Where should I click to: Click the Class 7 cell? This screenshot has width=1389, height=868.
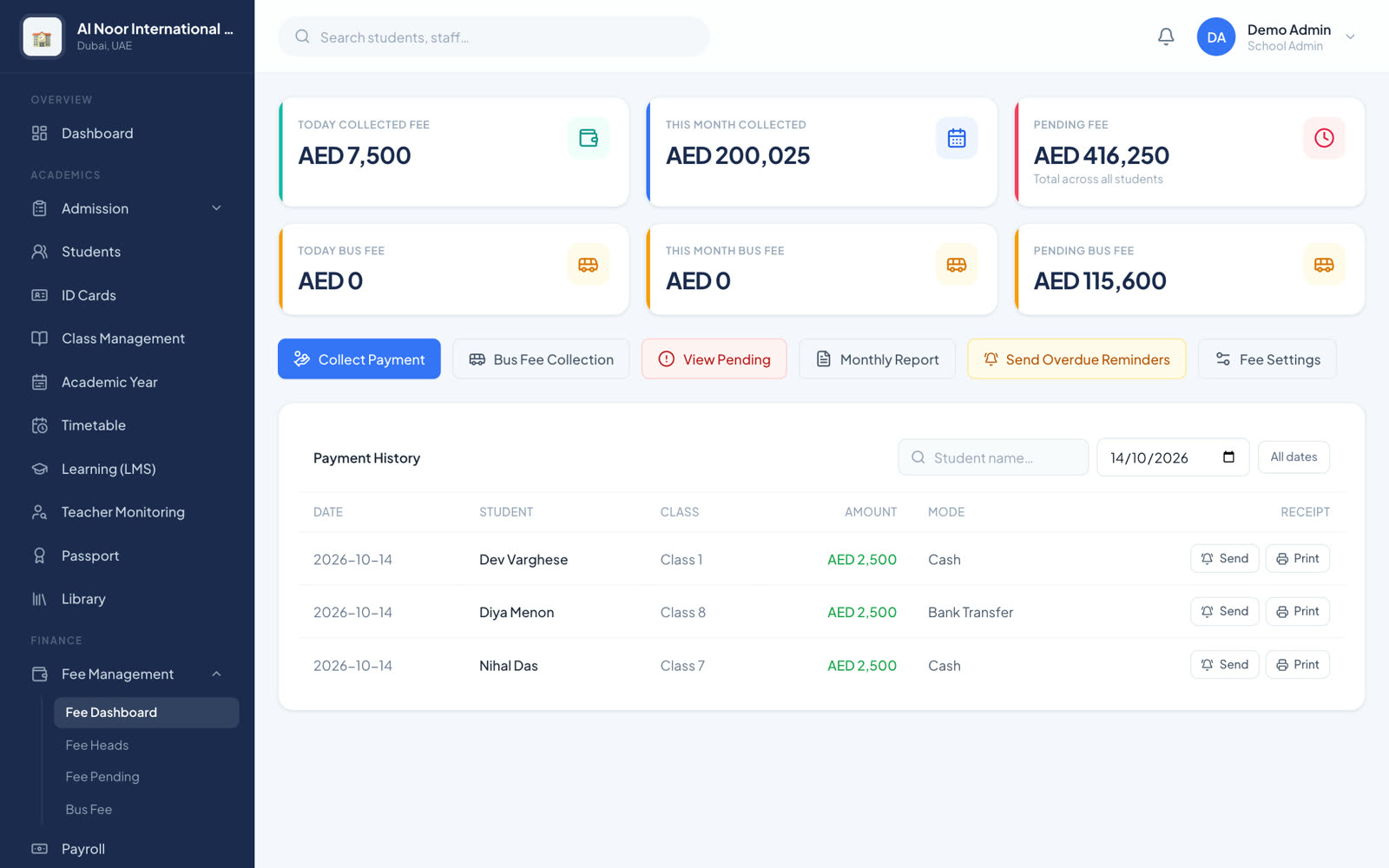(682, 666)
